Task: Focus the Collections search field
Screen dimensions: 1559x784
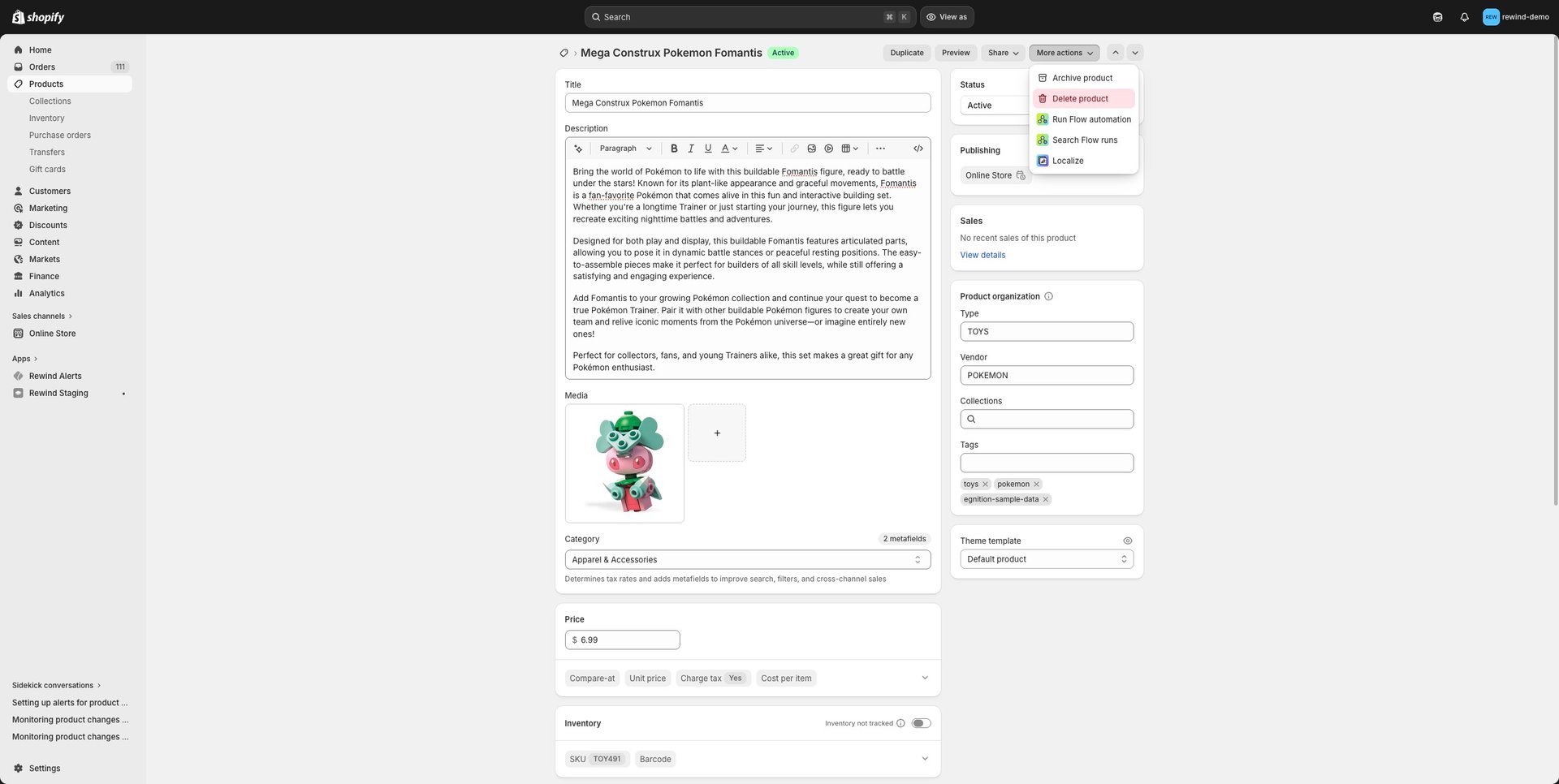Action: coord(1046,420)
